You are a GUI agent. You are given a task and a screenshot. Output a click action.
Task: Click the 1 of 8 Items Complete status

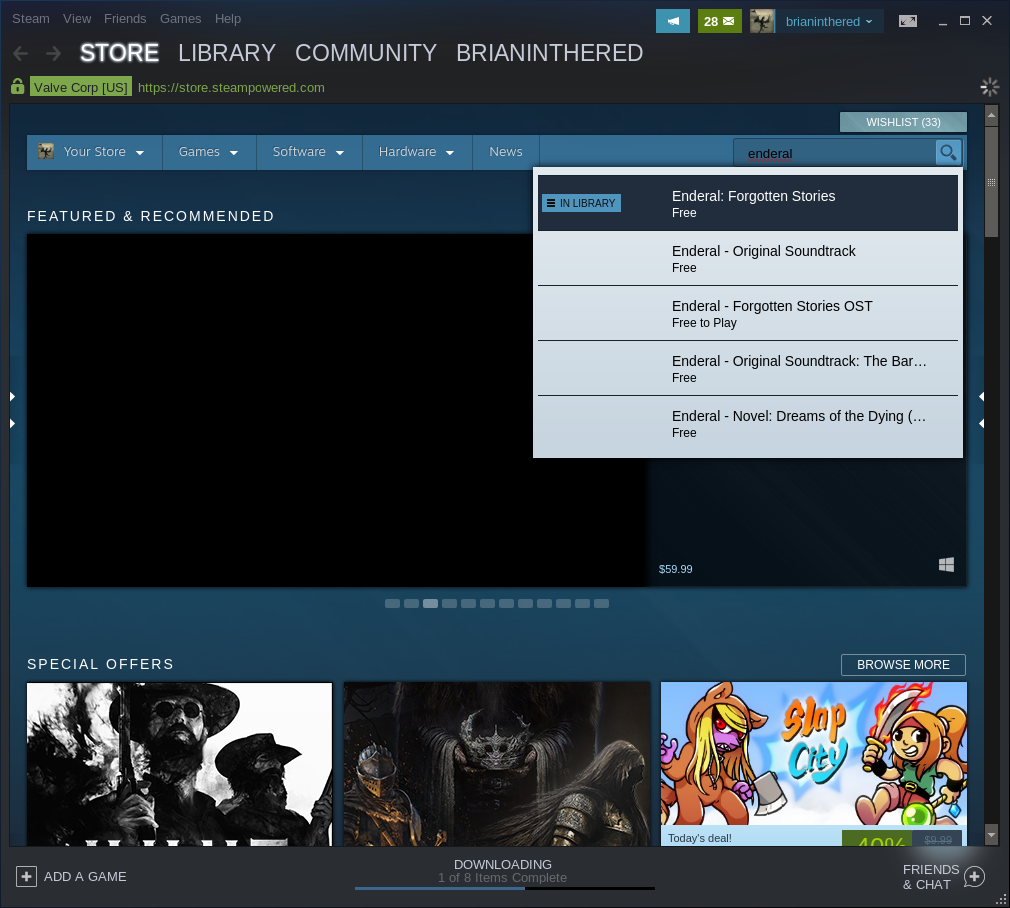502,878
